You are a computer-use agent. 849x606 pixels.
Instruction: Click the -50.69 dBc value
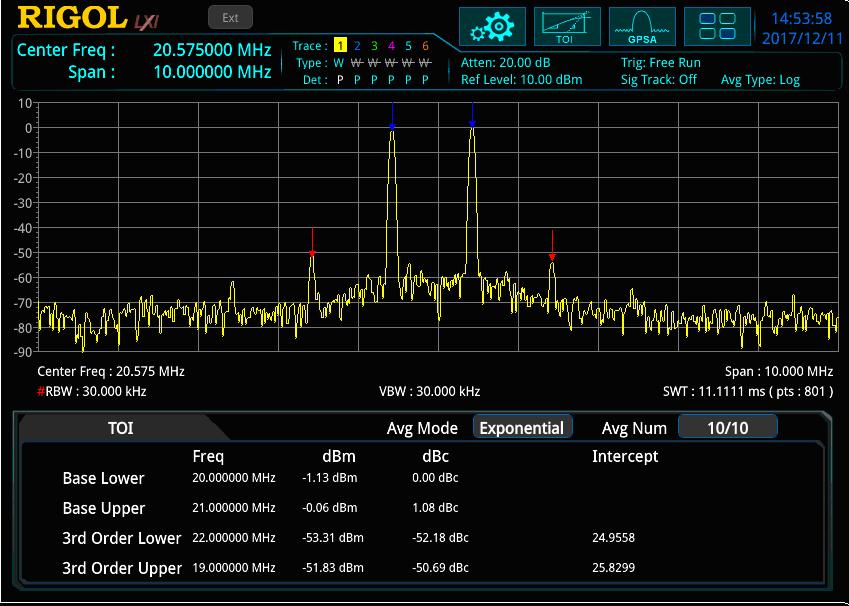click(x=440, y=568)
